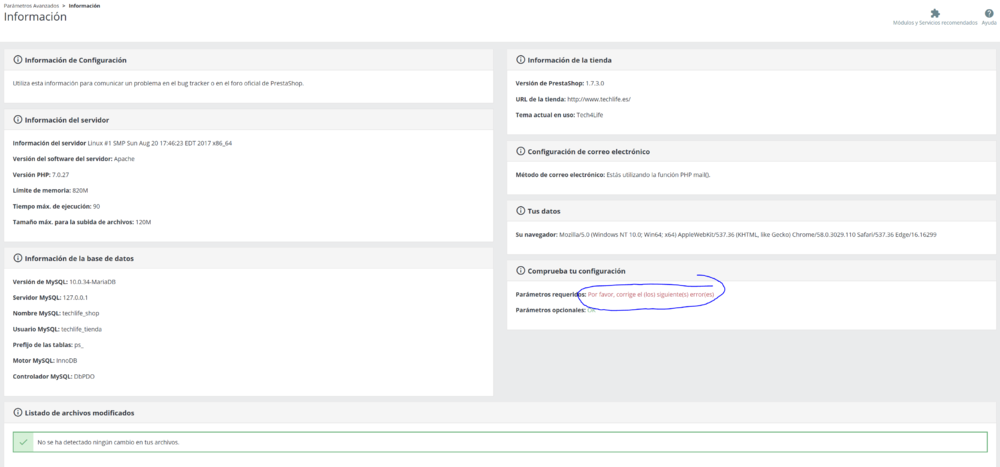Select MySQL server address 127.0.0.1
The height and width of the screenshot is (467, 1000).
[x=75, y=297]
